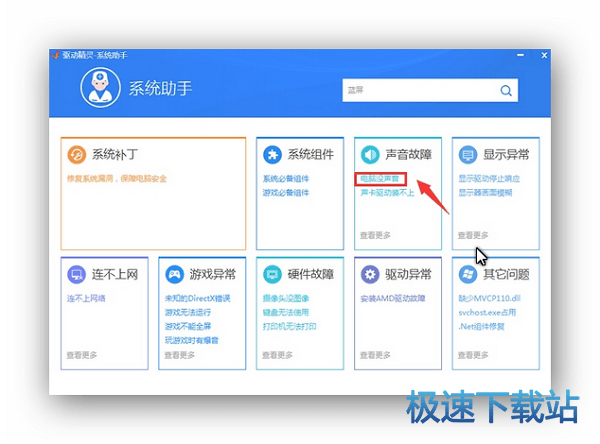
Task: Click 查看更多 in 游戏异常 card
Action: (179, 355)
